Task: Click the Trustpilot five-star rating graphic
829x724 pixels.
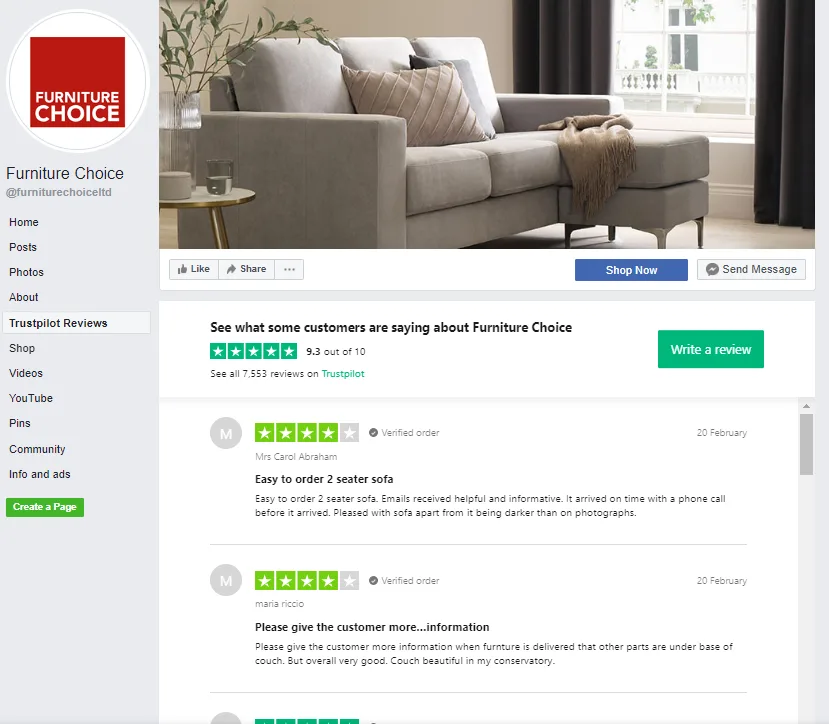Action: coord(254,351)
